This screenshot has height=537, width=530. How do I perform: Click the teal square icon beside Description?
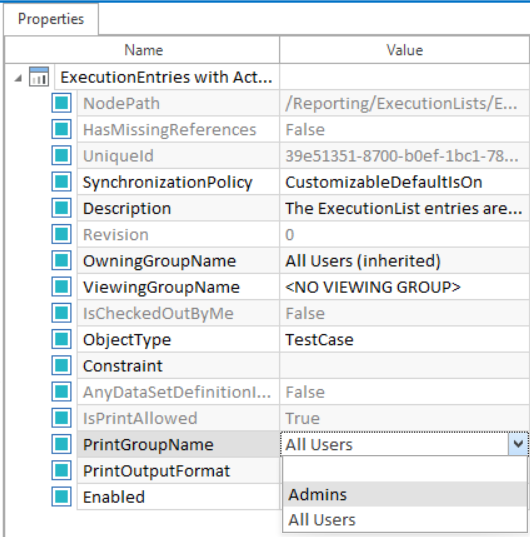(62, 208)
